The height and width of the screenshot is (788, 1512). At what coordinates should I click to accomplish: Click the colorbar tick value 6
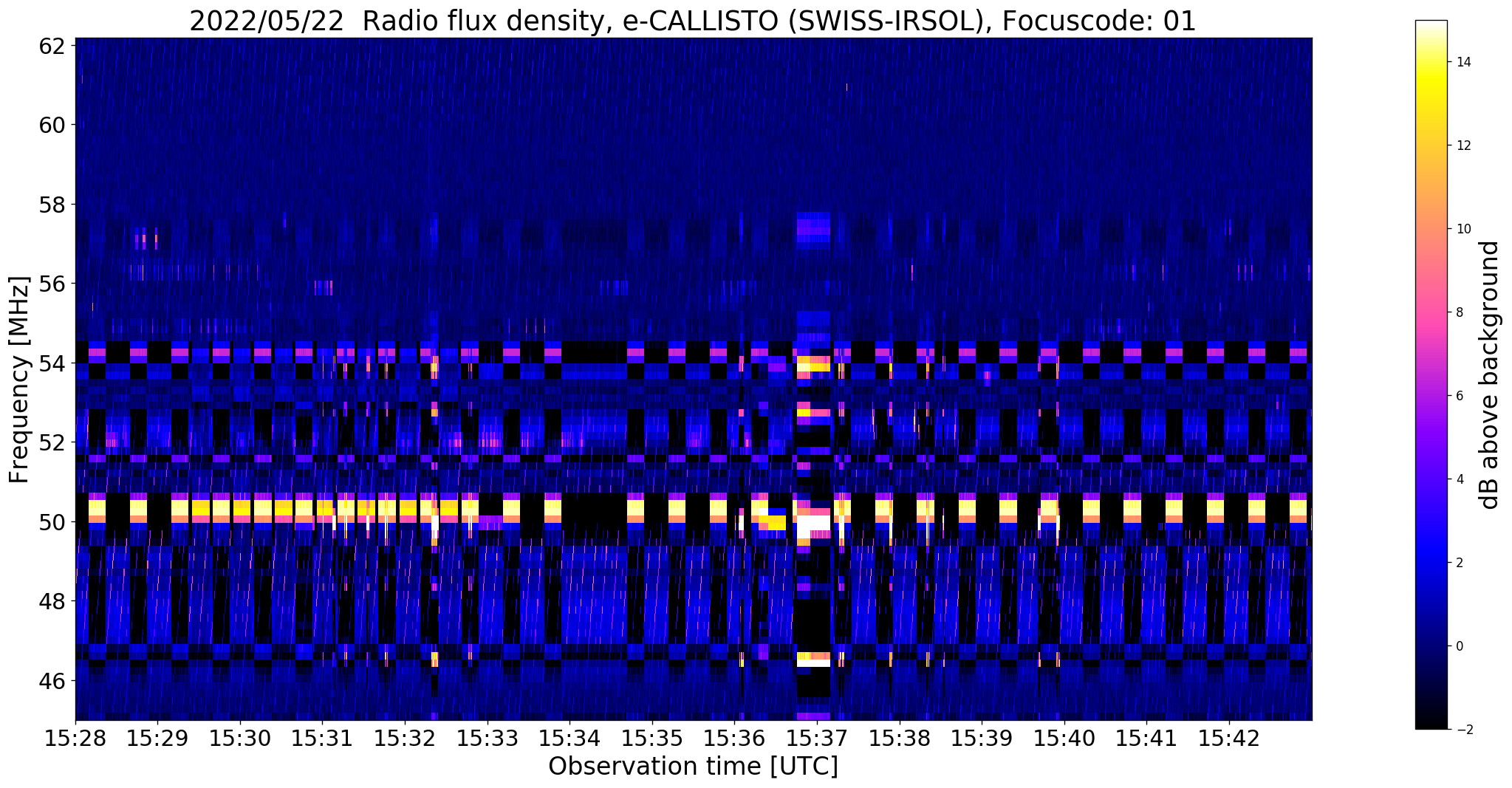1460,396
